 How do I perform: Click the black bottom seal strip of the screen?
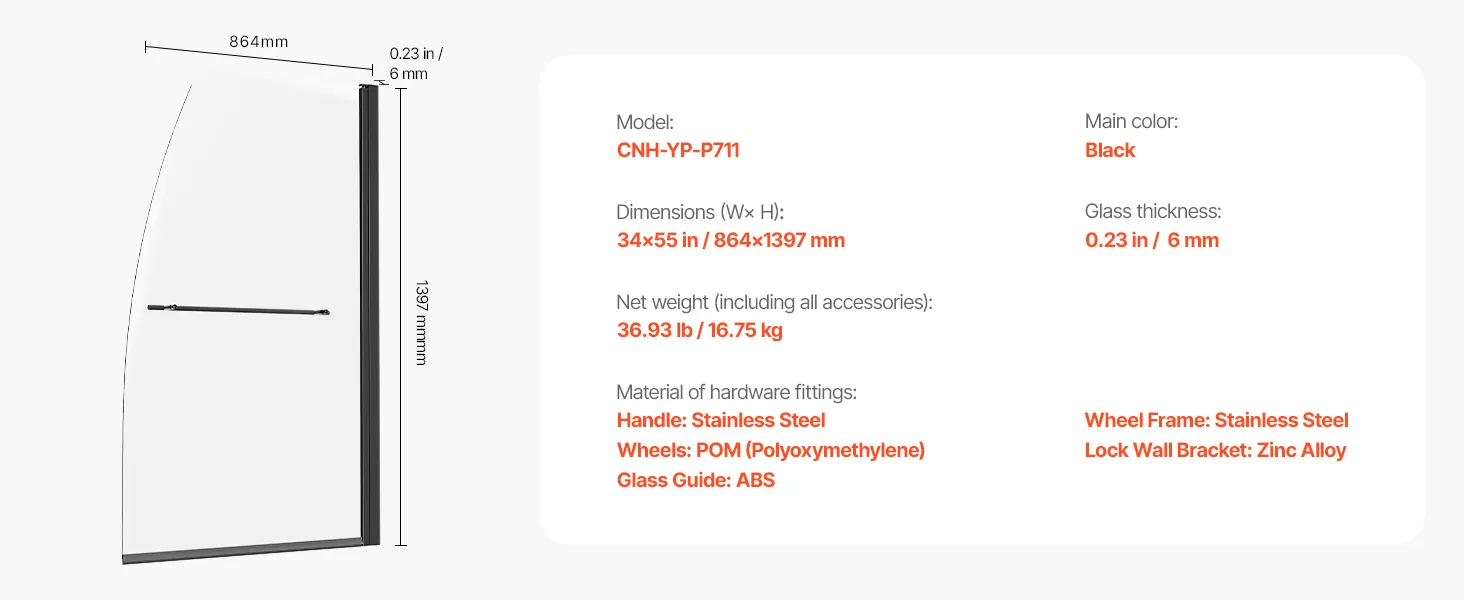click(x=240, y=551)
